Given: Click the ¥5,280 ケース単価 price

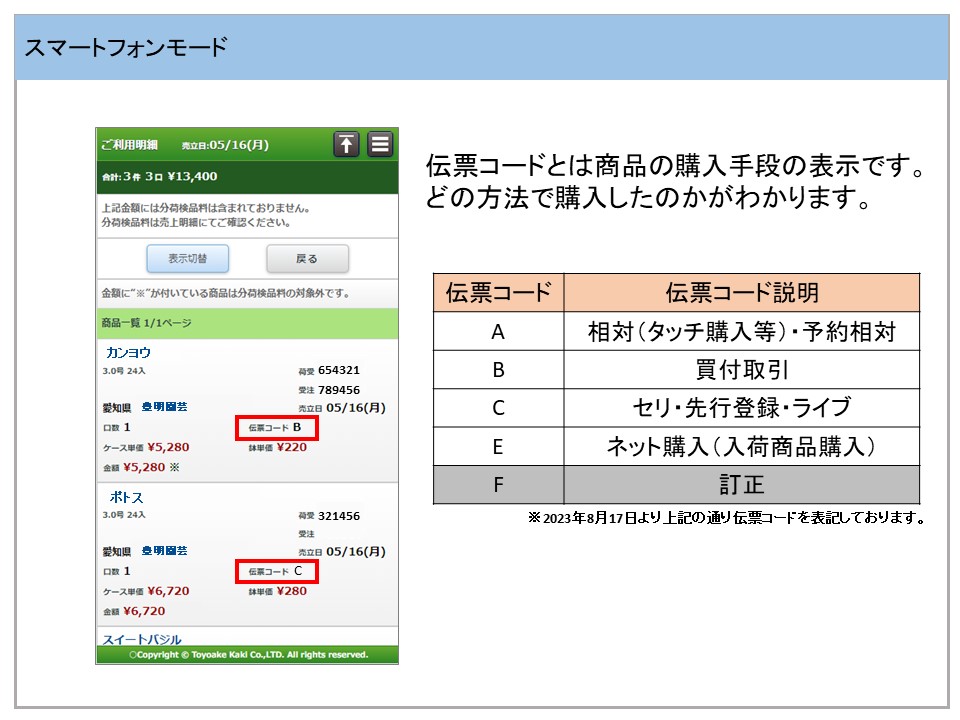Looking at the screenshot, I should (x=168, y=447).
